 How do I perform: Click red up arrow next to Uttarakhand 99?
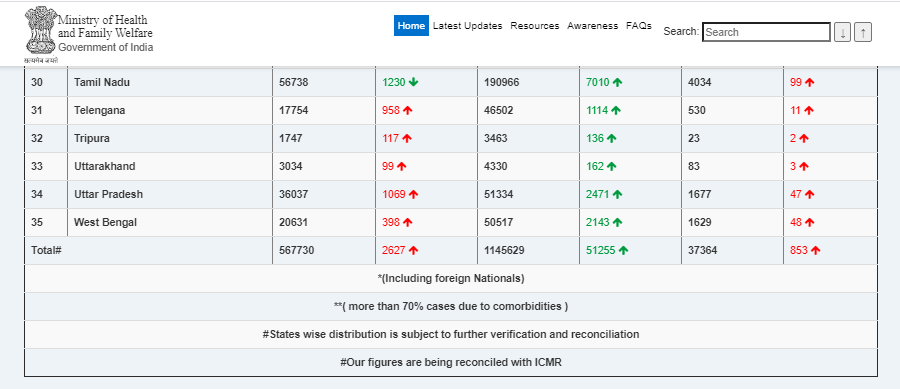(401, 166)
